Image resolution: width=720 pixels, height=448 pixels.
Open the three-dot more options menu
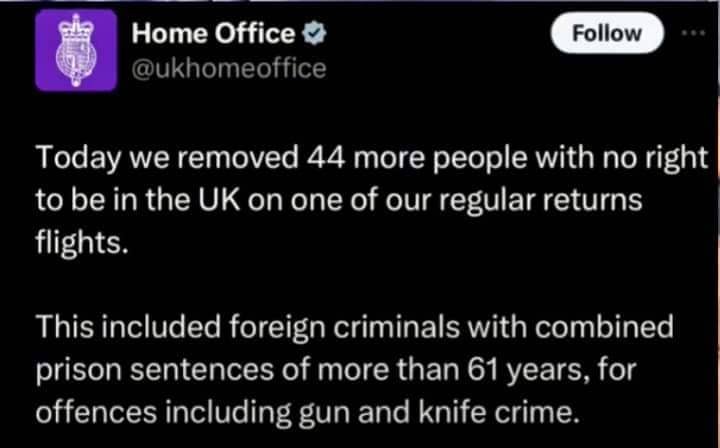click(693, 32)
